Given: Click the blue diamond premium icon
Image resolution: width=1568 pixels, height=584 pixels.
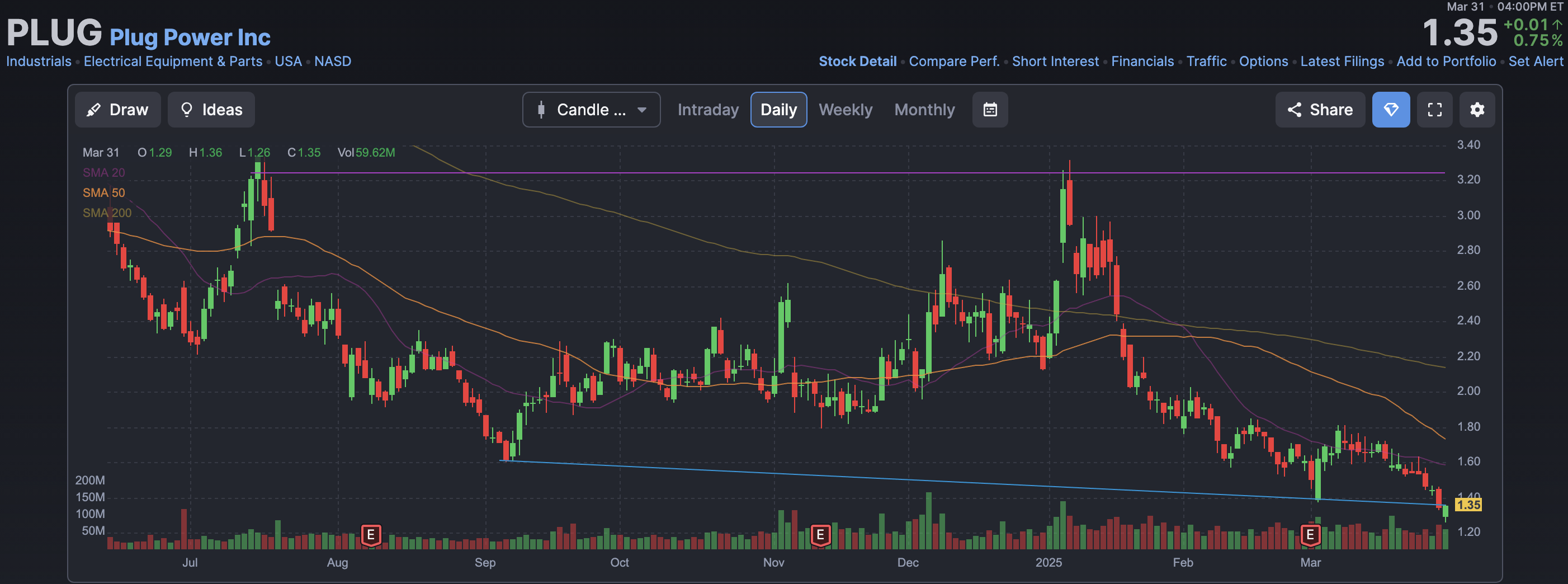Looking at the screenshot, I should 1391,110.
